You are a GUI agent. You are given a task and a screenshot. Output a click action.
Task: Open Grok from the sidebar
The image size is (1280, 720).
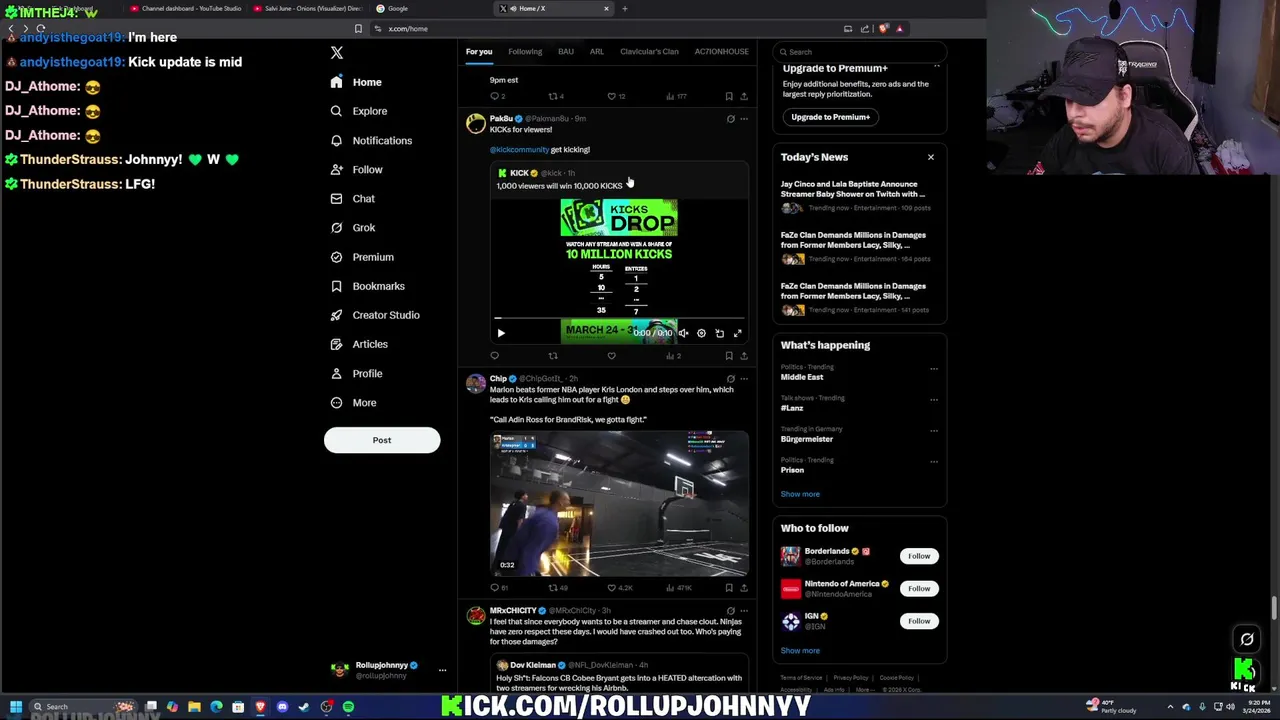pos(352,228)
